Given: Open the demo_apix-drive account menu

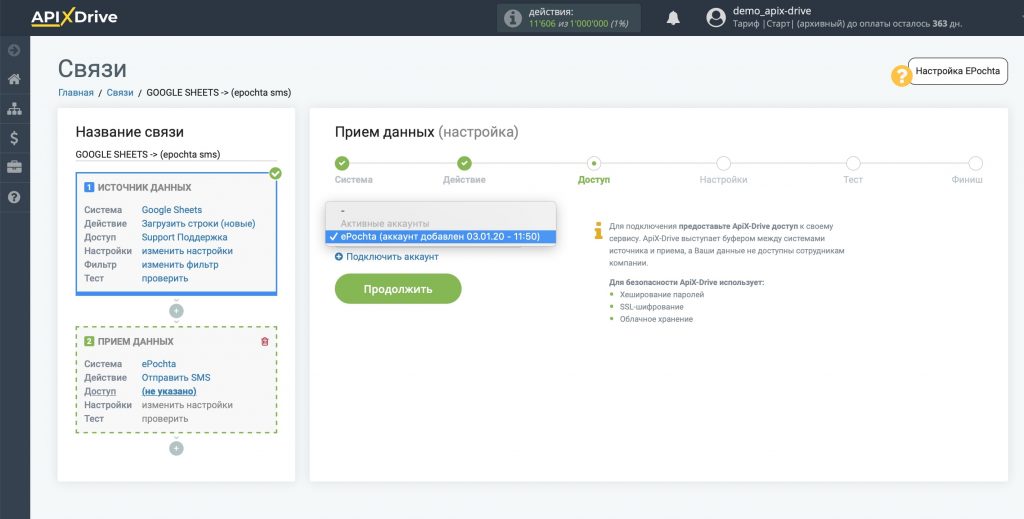Looking at the screenshot, I should [x=772, y=11].
